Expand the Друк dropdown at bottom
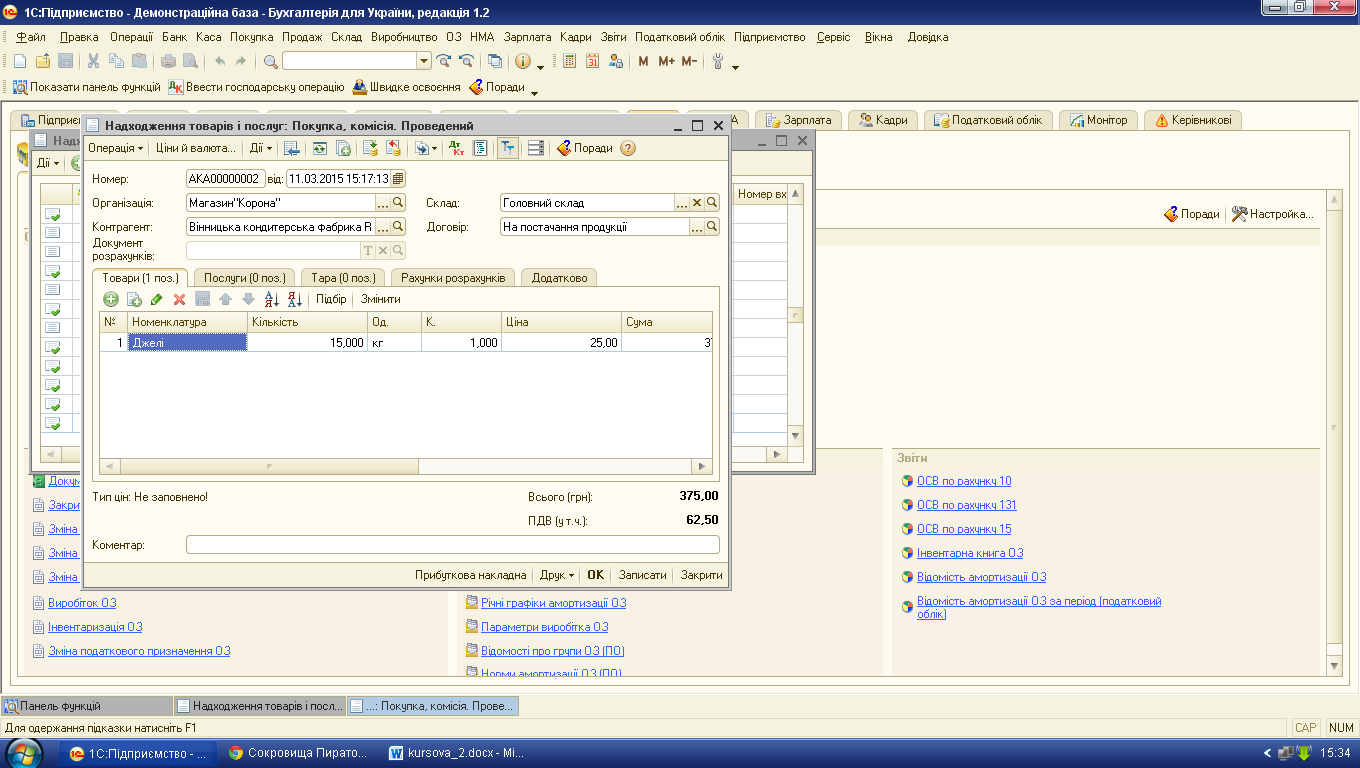 [x=557, y=575]
